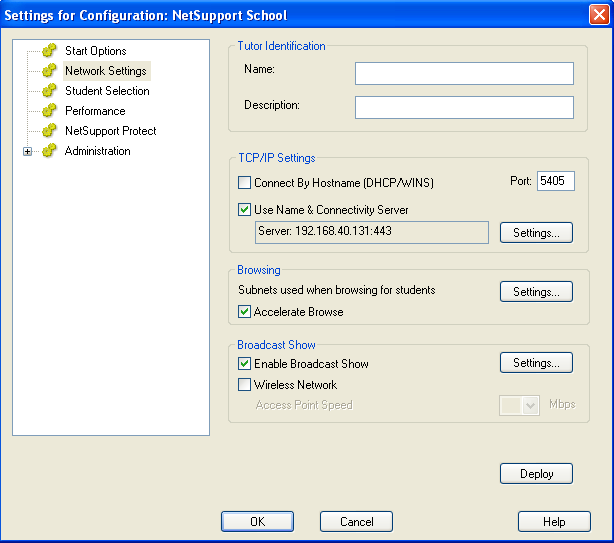Open Settings for Name & Connectivity Server
614x543 pixels.
pos(536,233)
